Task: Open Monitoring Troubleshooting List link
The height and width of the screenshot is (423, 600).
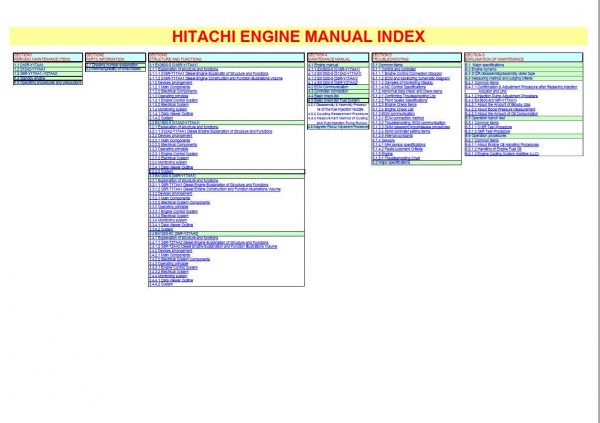Action: pyautogui.click(x=404, y=96)
